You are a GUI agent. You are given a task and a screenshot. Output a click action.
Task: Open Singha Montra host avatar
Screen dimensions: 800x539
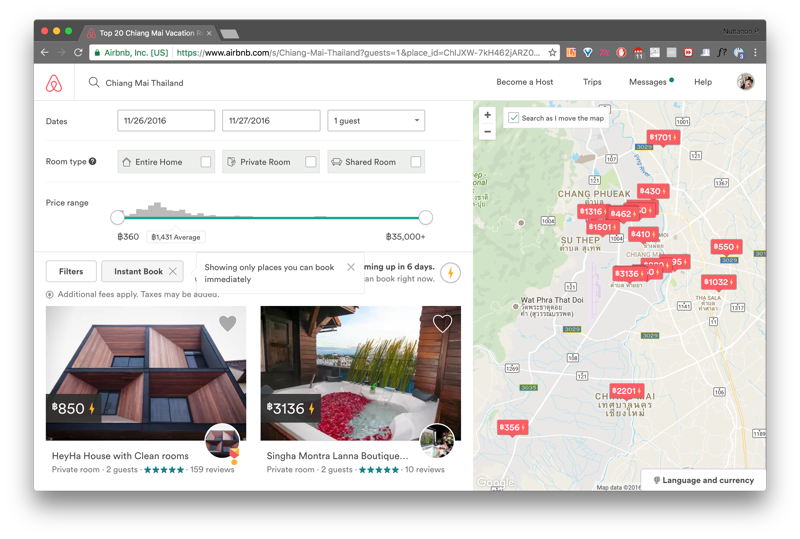(437, 441)
